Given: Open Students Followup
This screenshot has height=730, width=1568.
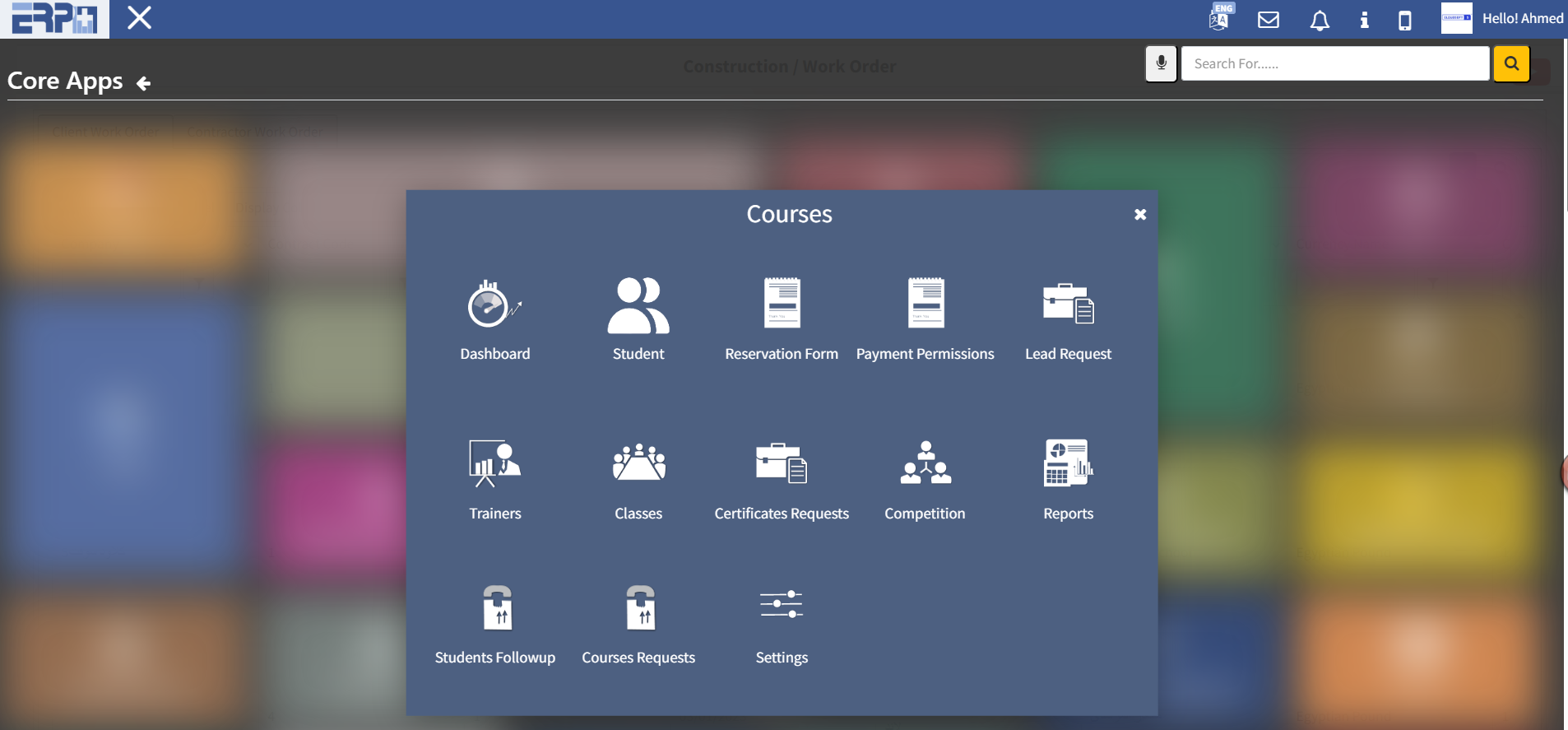Looking at the screenshot, I should pos(496,608).
